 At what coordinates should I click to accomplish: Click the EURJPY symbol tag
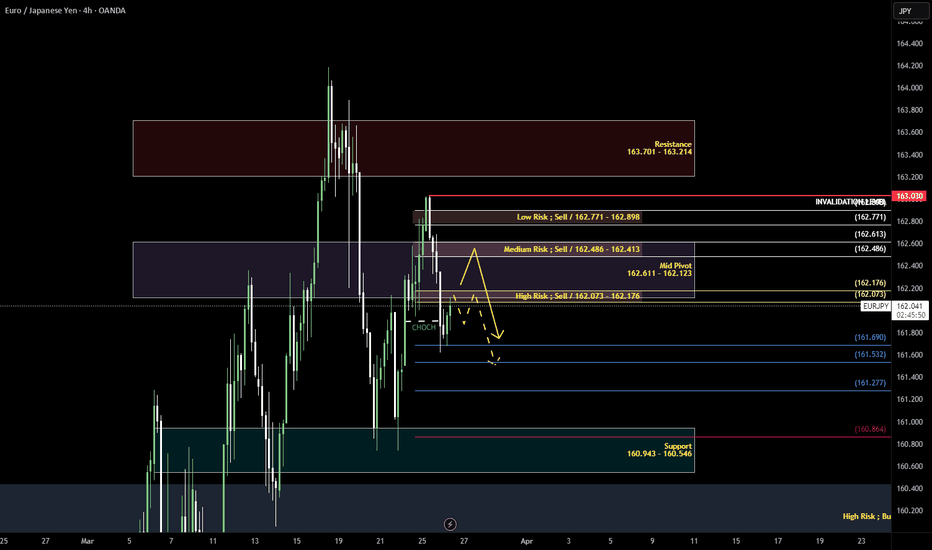click(x=876, y=306)
